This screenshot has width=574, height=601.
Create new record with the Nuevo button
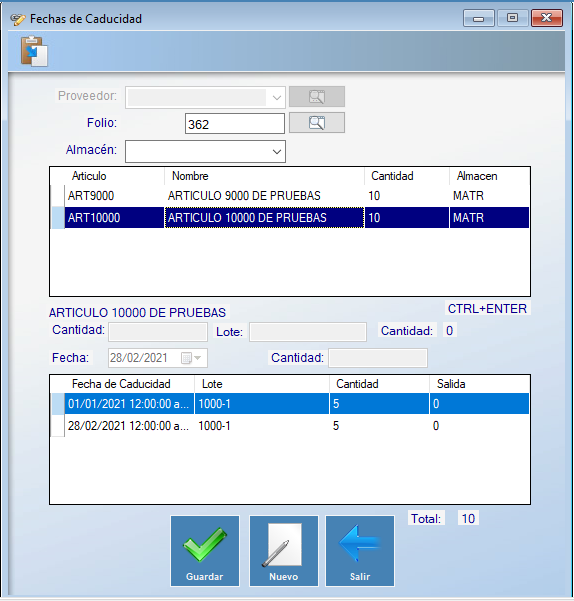(284, 551)
